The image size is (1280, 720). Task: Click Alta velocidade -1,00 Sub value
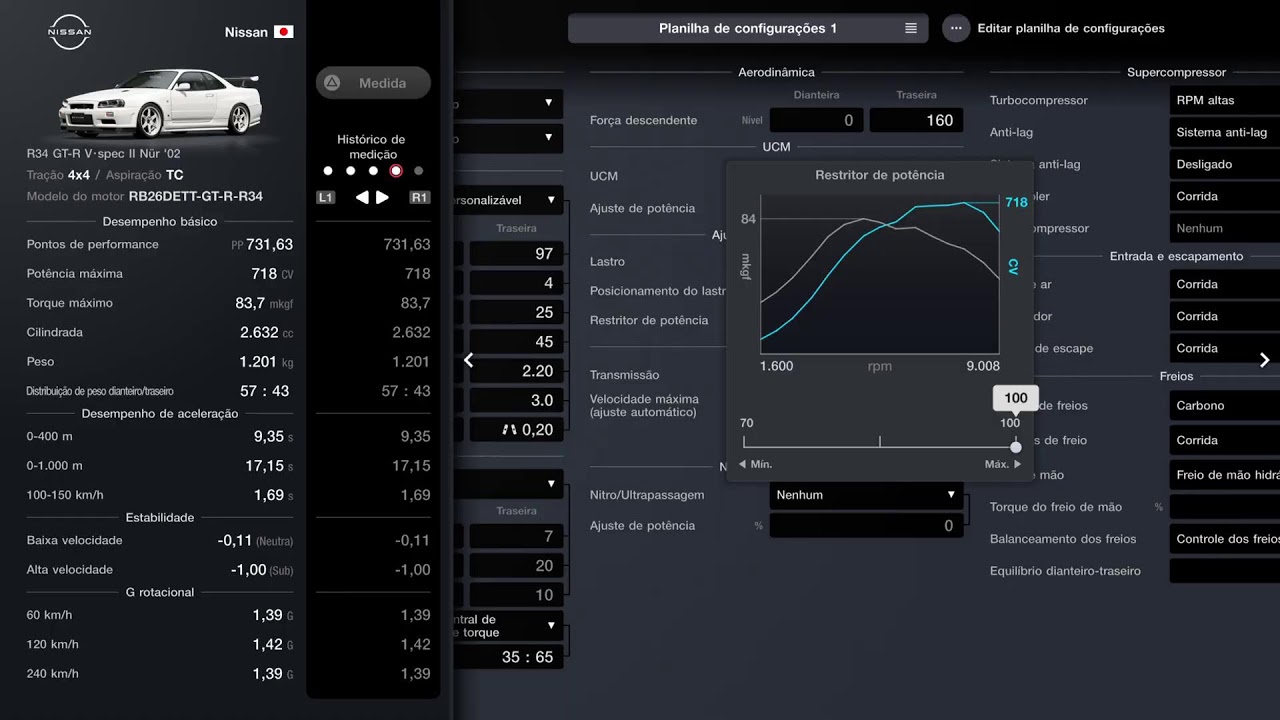coord(262,569)
